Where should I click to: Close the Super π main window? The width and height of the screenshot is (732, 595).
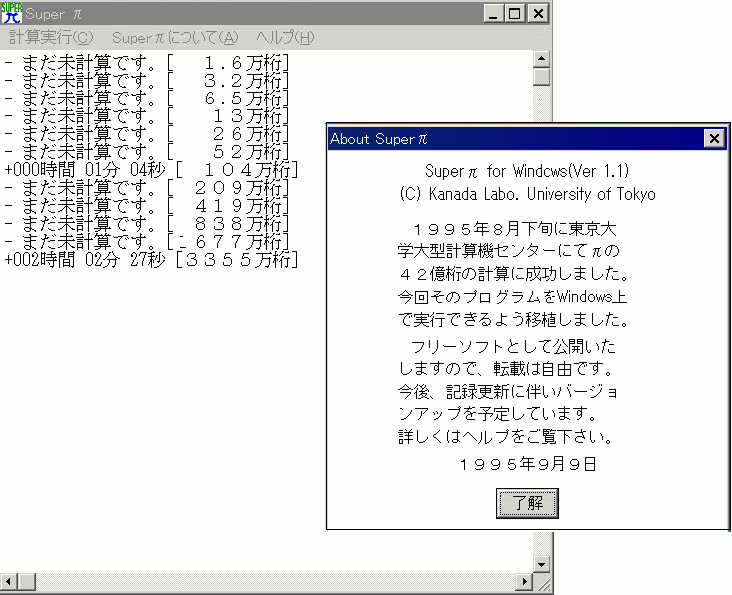[x=538, y=13]
